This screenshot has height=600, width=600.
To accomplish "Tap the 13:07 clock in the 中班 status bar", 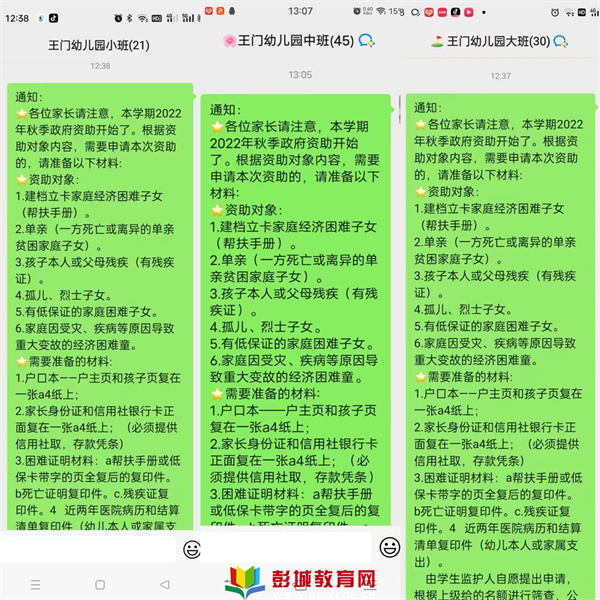I will point(300,11).
